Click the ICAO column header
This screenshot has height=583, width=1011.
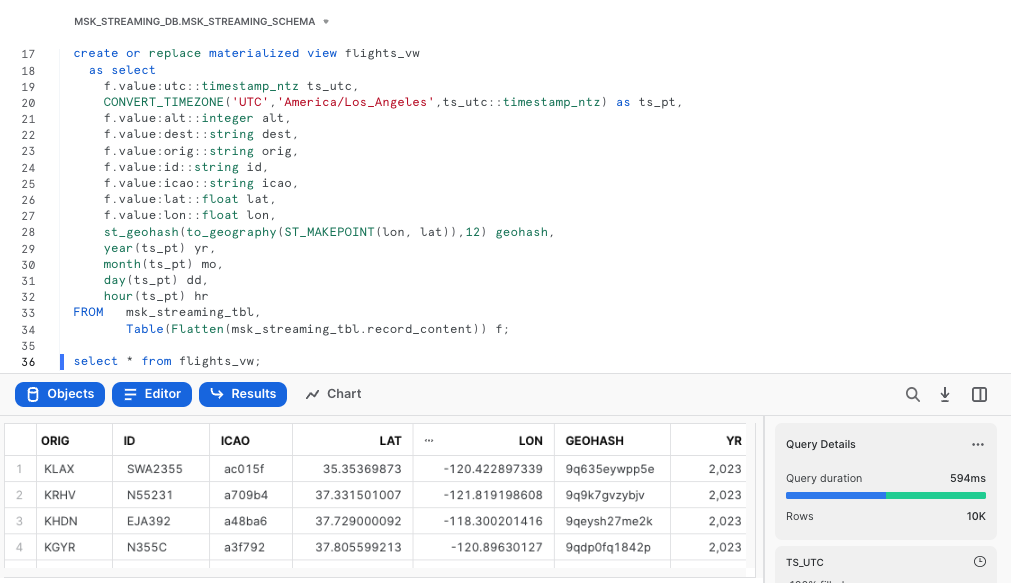tap(235, 440)
